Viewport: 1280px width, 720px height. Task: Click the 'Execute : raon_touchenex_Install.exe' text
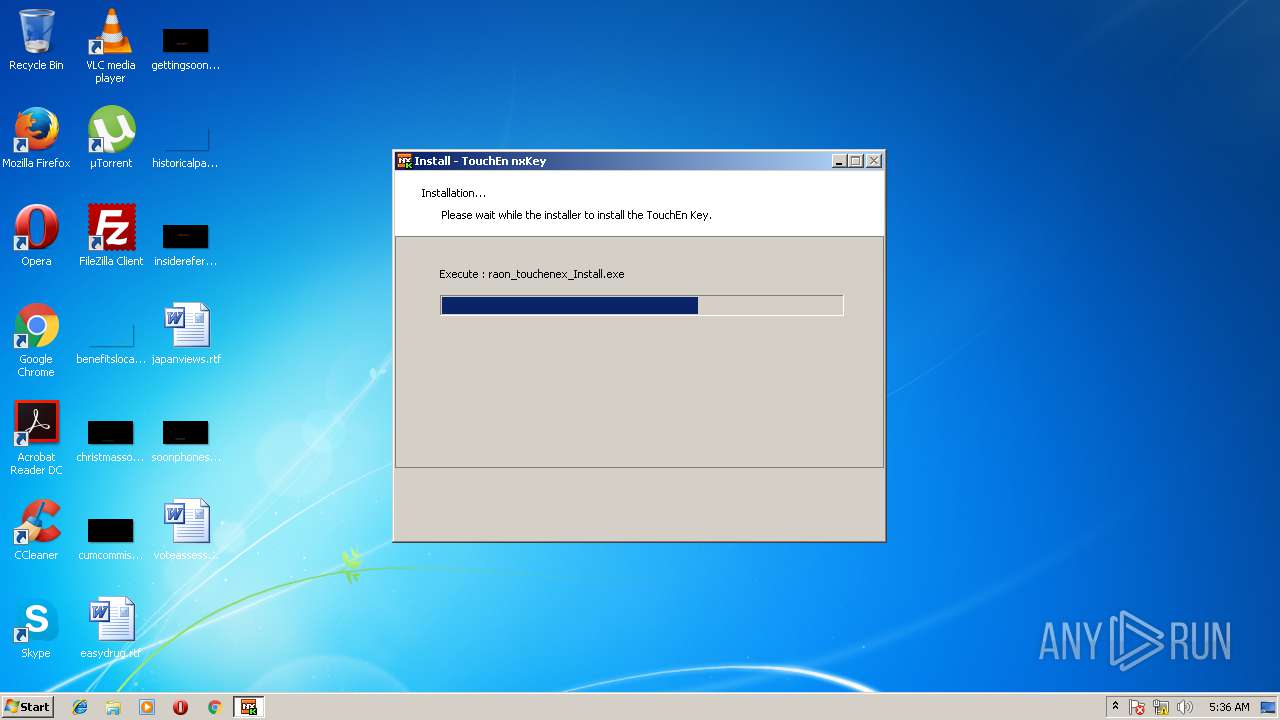click(x=531, y=274)
